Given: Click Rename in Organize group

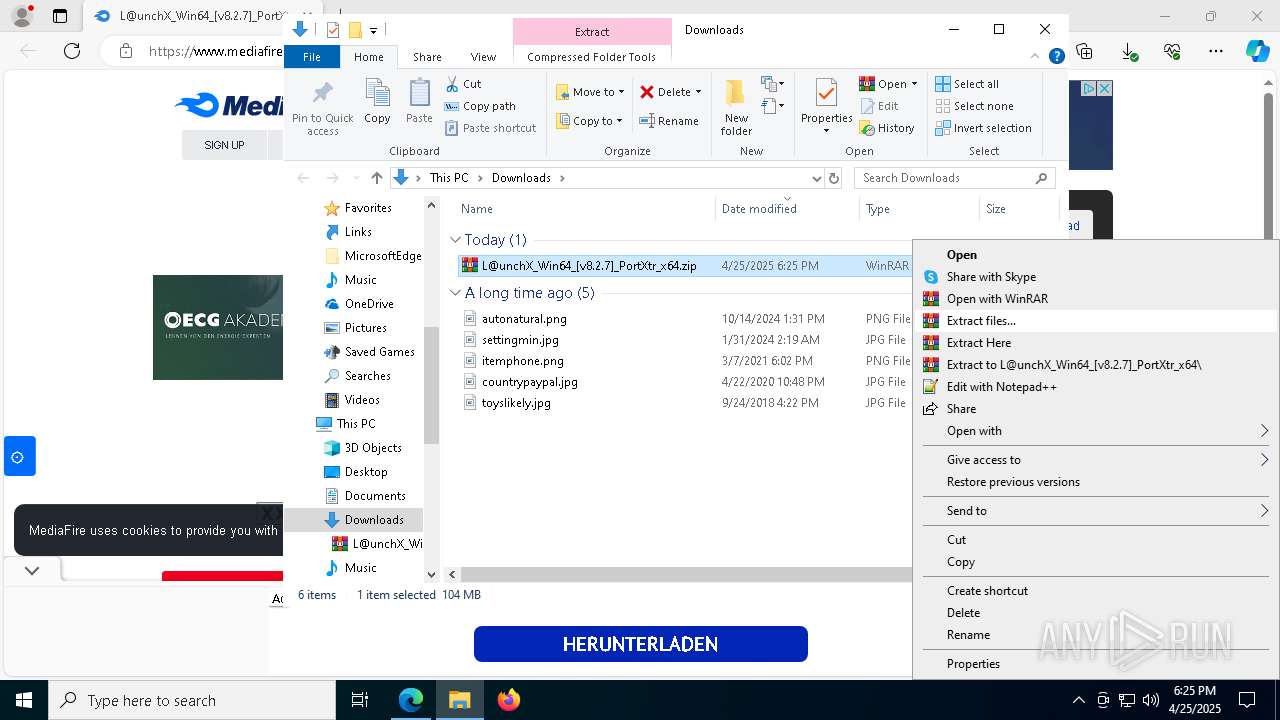Looking at the screenshot, I should 669,121.
